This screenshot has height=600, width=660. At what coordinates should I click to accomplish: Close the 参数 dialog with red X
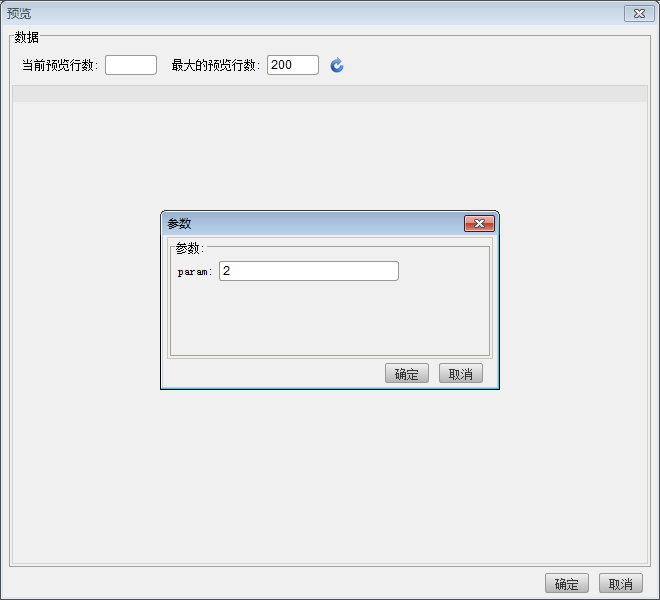(x=479, y=224)
